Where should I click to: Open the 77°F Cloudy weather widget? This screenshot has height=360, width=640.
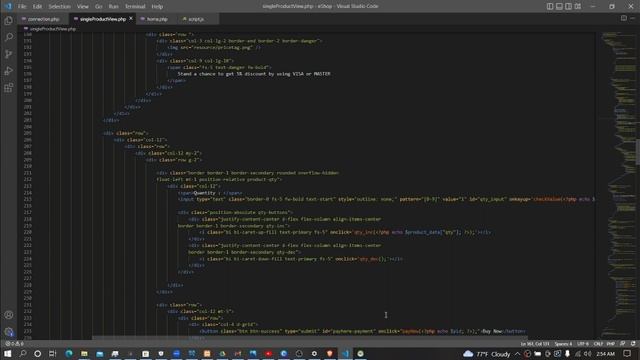click(487, 354)
